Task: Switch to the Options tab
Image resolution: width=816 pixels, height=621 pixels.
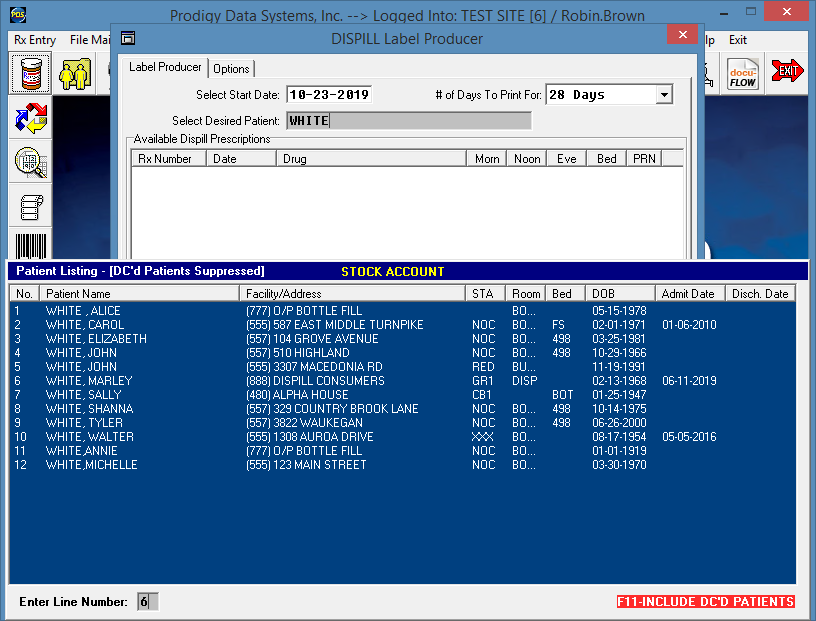Action: click(x=231, y=69)
